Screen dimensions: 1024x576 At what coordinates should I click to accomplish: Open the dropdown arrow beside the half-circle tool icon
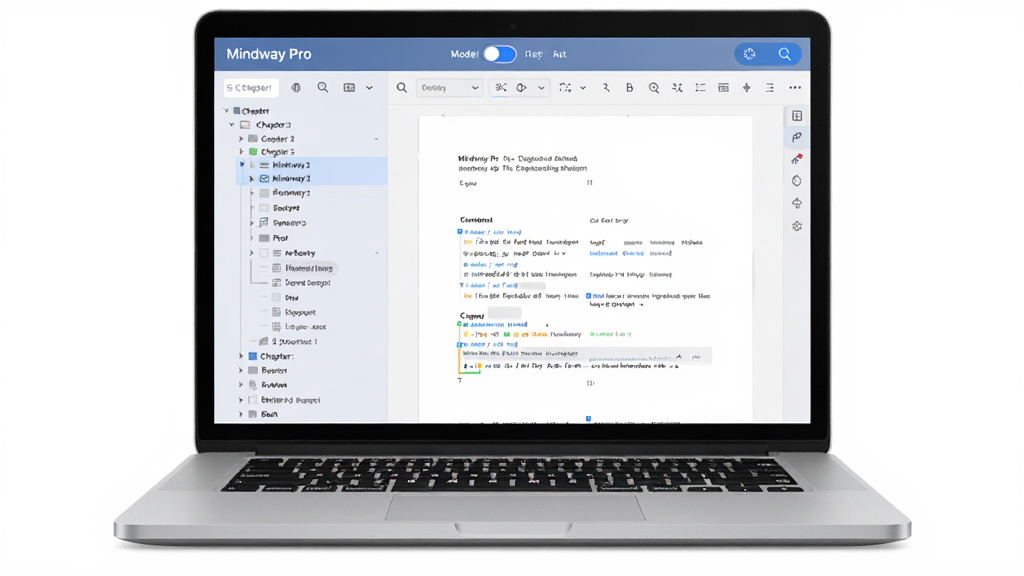(541, 88)
